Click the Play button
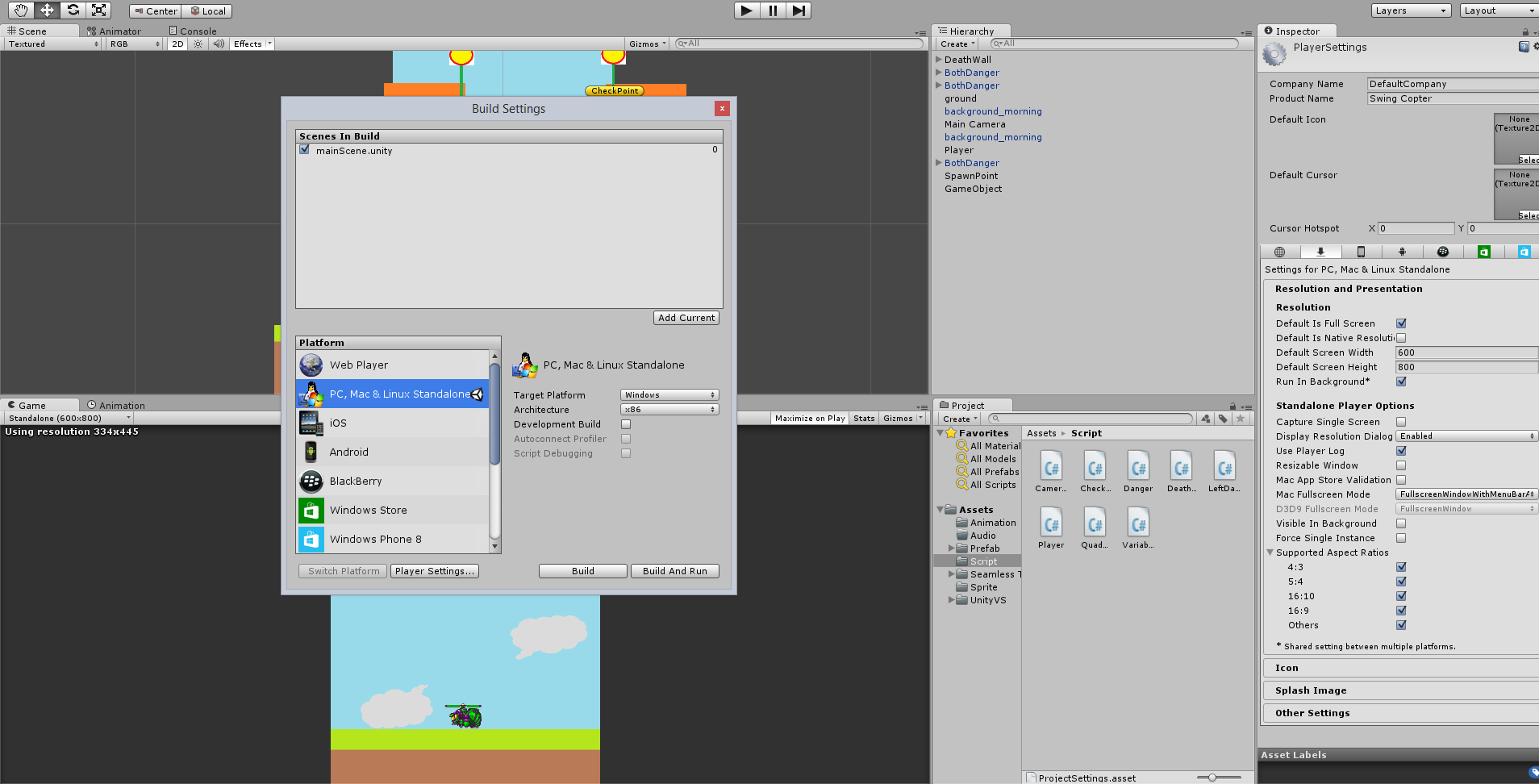Viewport: 1539px width, 784px height. 746,10
